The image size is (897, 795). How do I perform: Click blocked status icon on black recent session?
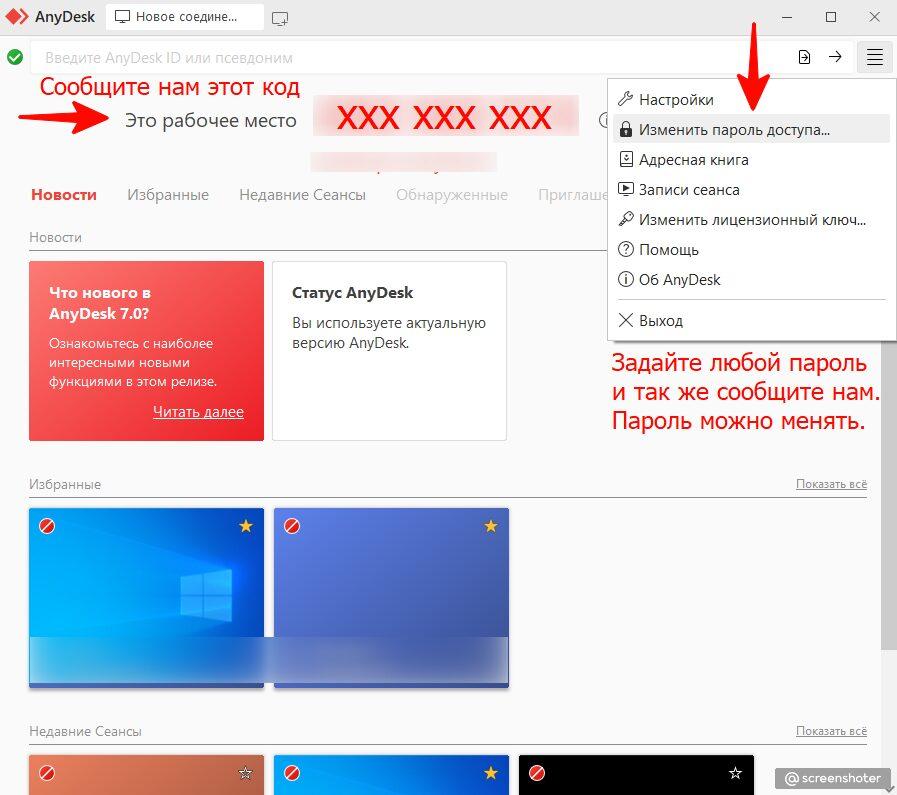coord(537,773)
